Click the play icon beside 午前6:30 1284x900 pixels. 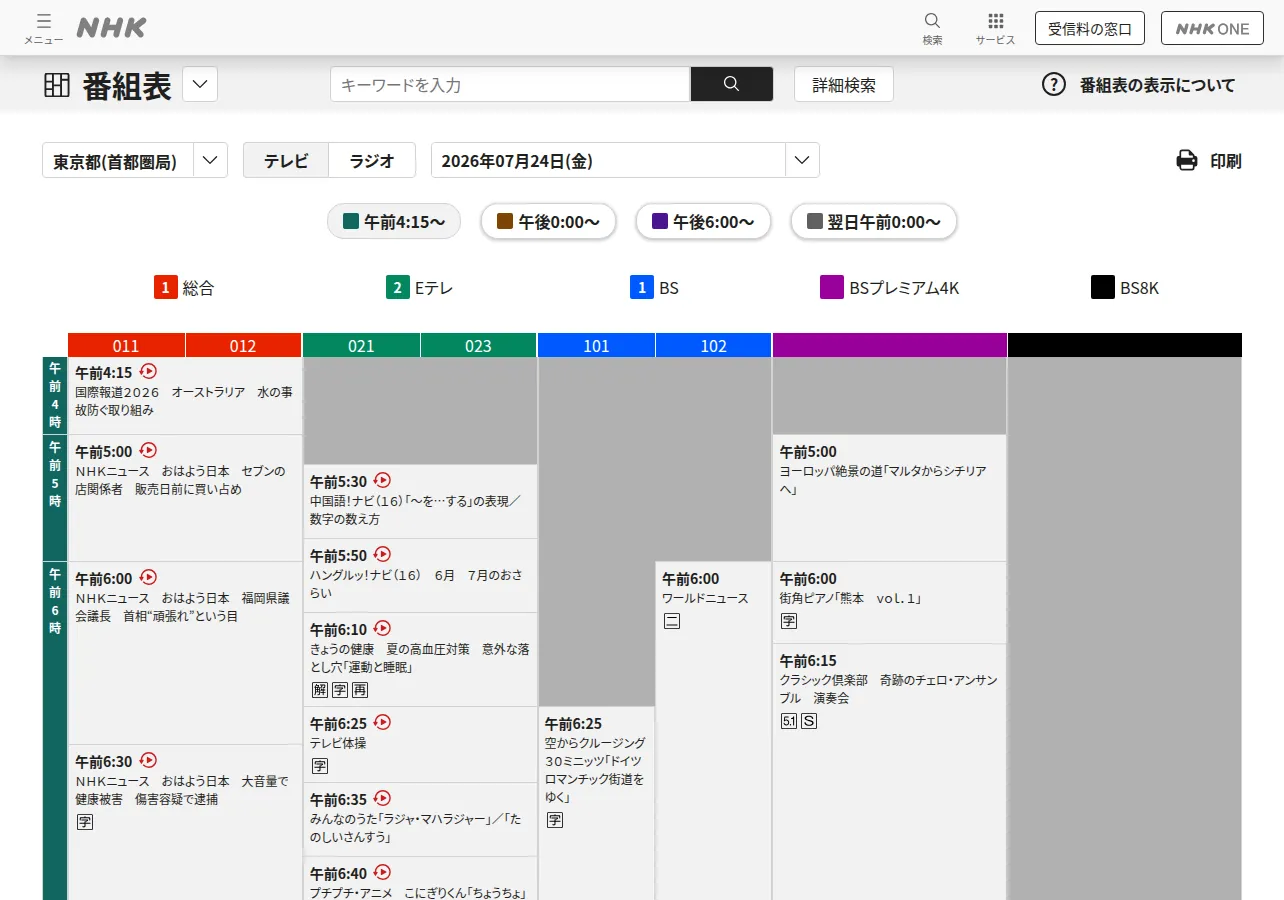148,760
